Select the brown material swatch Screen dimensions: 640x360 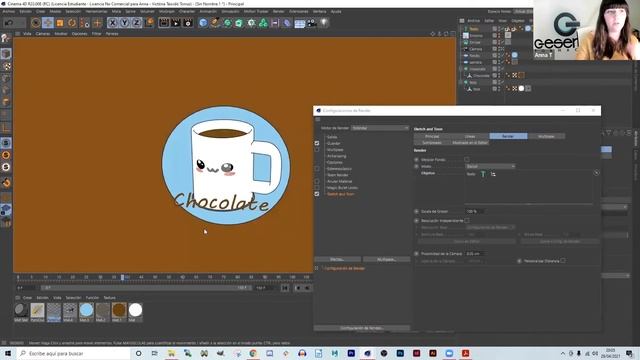coord(119,311)
